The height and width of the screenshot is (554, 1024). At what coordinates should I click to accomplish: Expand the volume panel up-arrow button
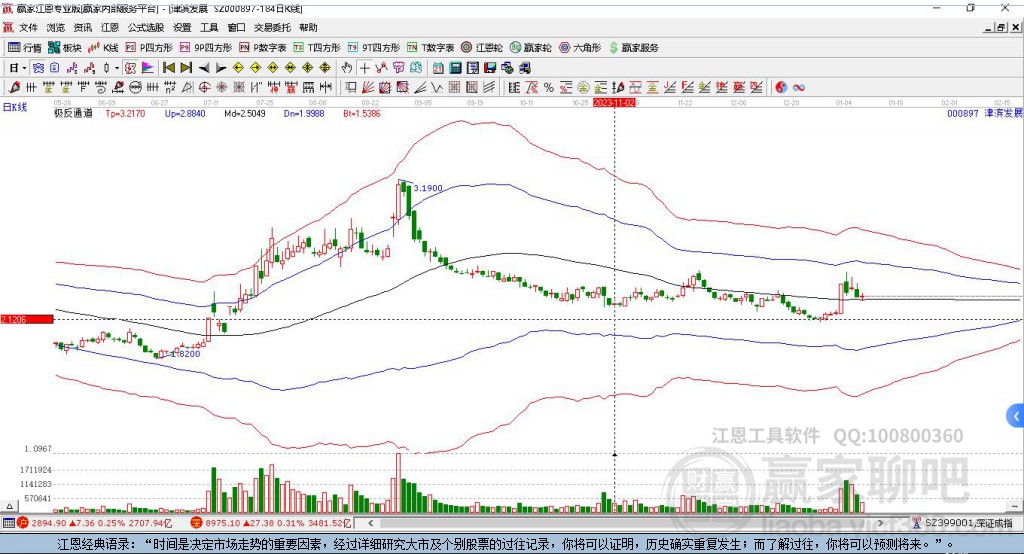pos(10,506)
